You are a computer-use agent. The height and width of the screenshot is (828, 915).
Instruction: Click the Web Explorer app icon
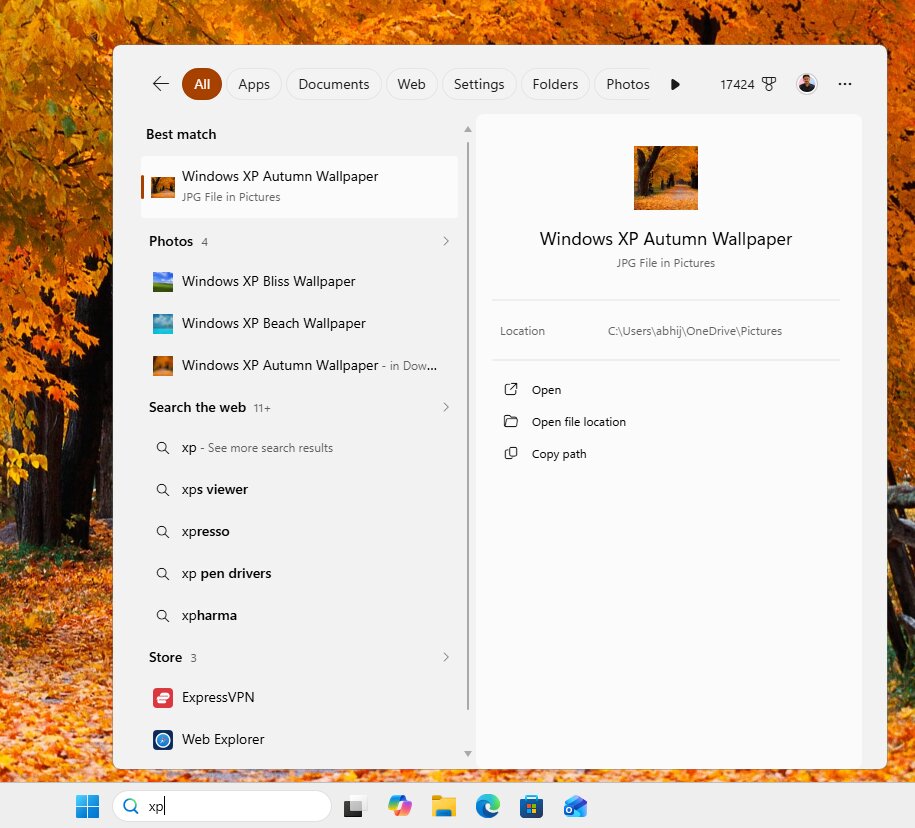pos(163,739)
